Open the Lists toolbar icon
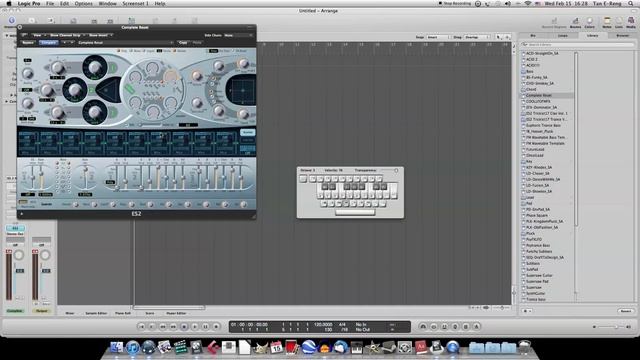 point(619,22)
